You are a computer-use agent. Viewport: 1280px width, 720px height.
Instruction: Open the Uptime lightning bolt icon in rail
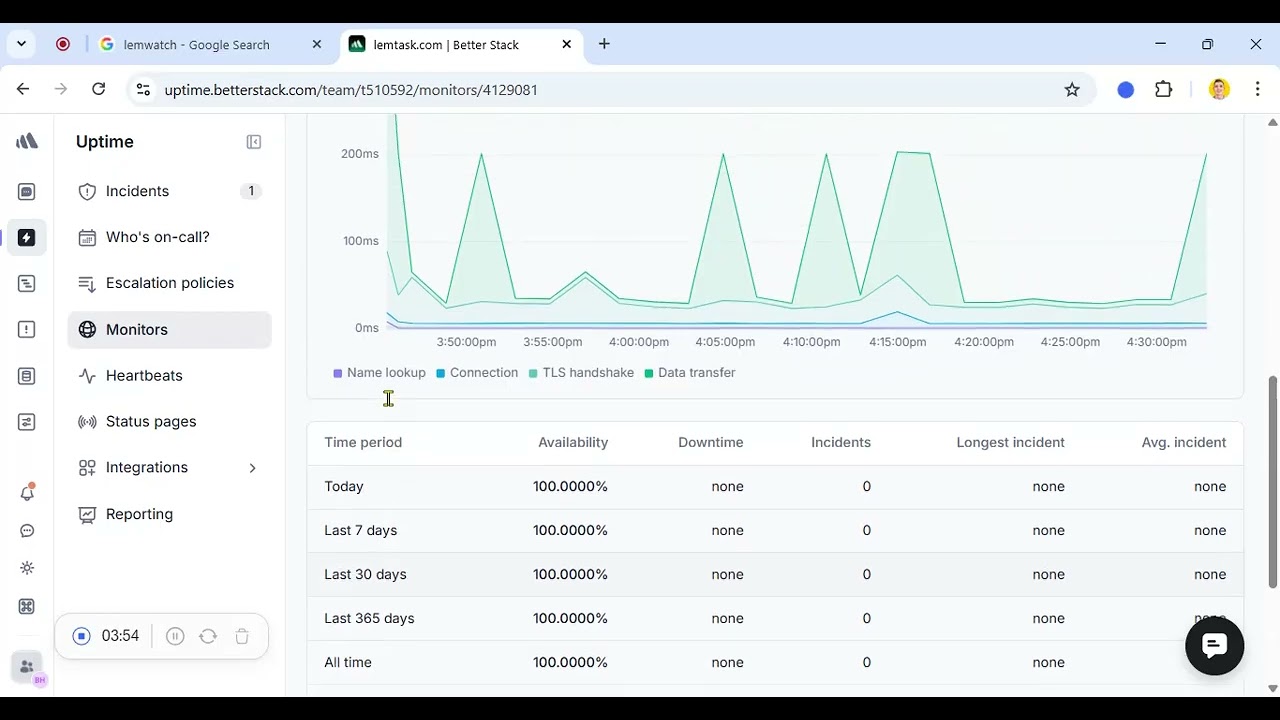point(27,238)
